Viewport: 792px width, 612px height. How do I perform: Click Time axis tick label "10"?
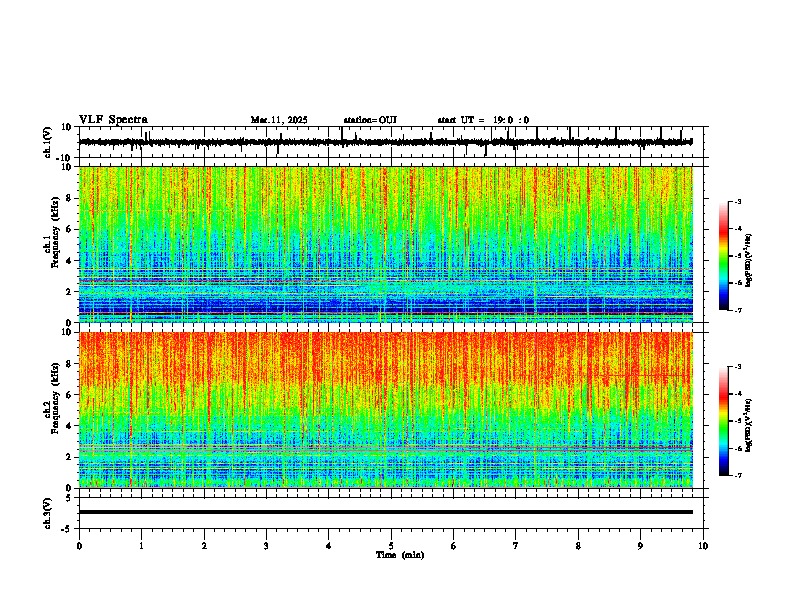point(703,546)
